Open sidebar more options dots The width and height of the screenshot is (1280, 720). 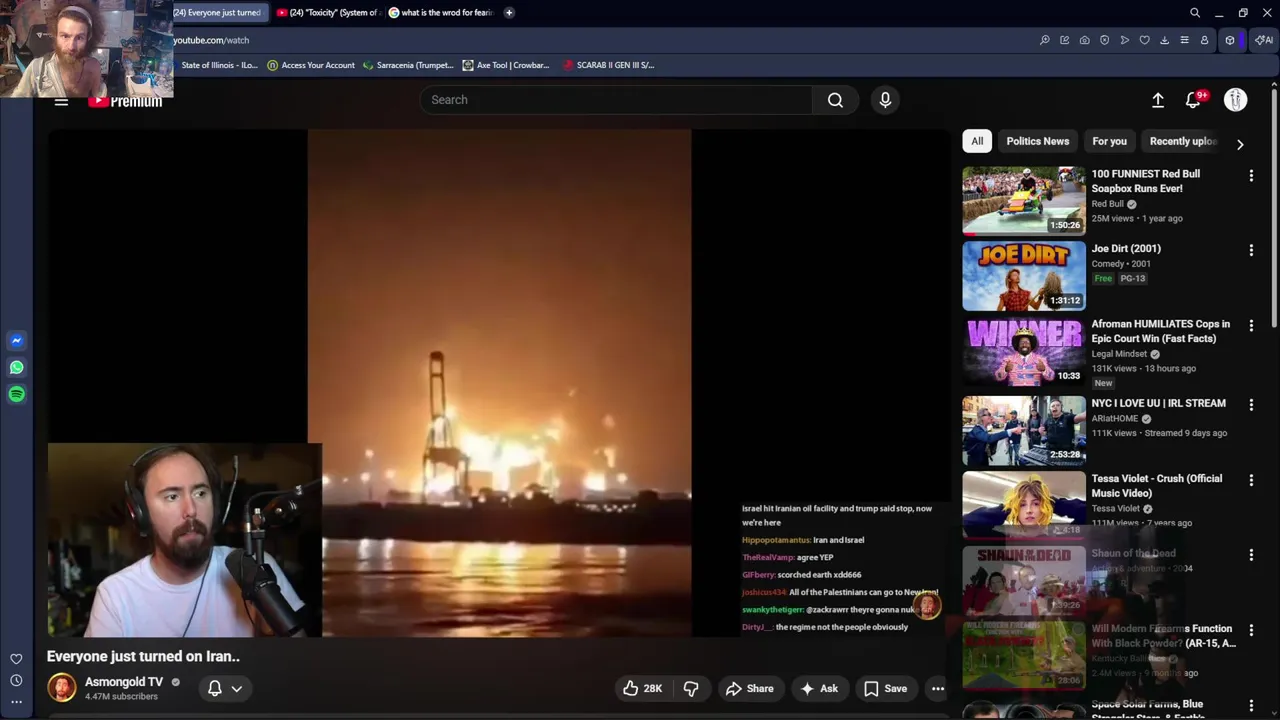(16, 702)
